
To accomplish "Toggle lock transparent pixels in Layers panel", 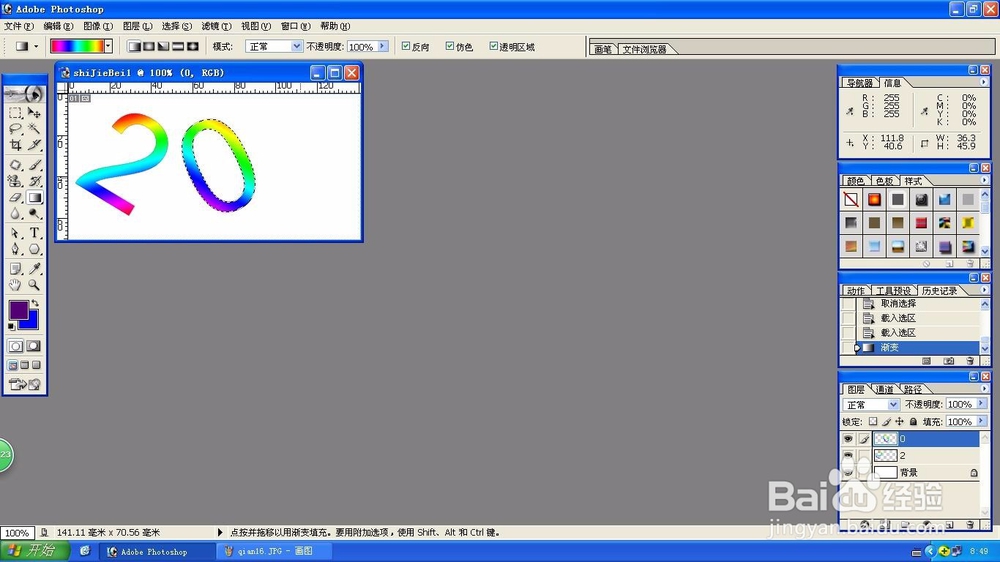I will [x=873, y=422].
